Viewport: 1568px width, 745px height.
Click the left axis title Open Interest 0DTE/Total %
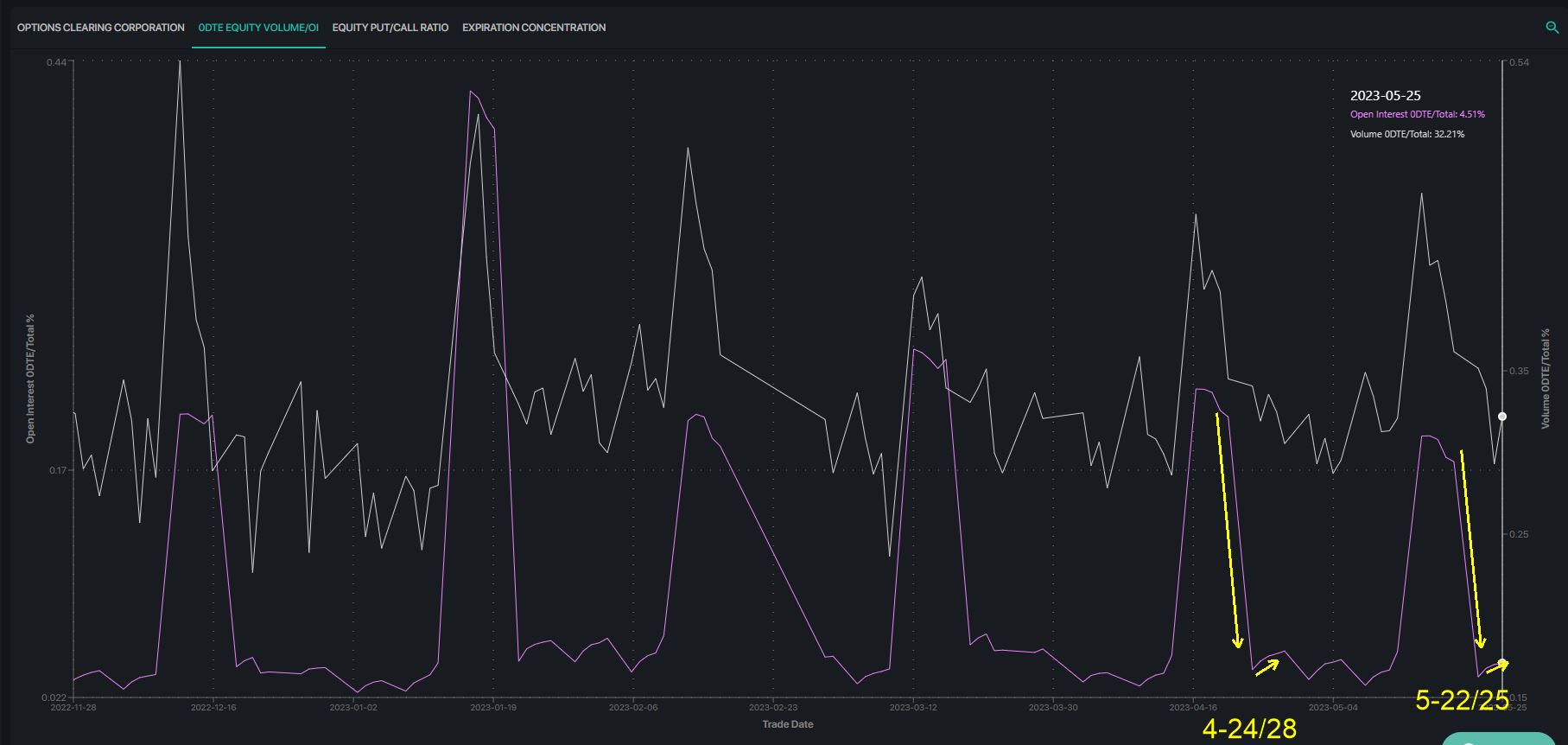click(31, 379)
